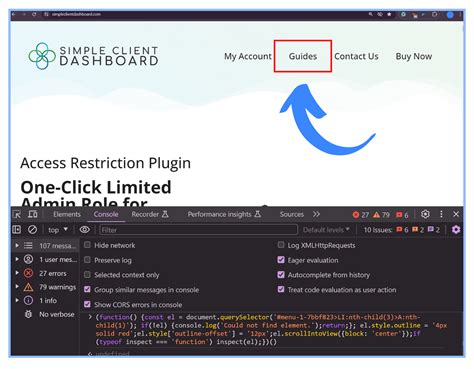Switch to the Elements tab
The height and width of the screenshot is (369, 474).
[x=67, y=214]
